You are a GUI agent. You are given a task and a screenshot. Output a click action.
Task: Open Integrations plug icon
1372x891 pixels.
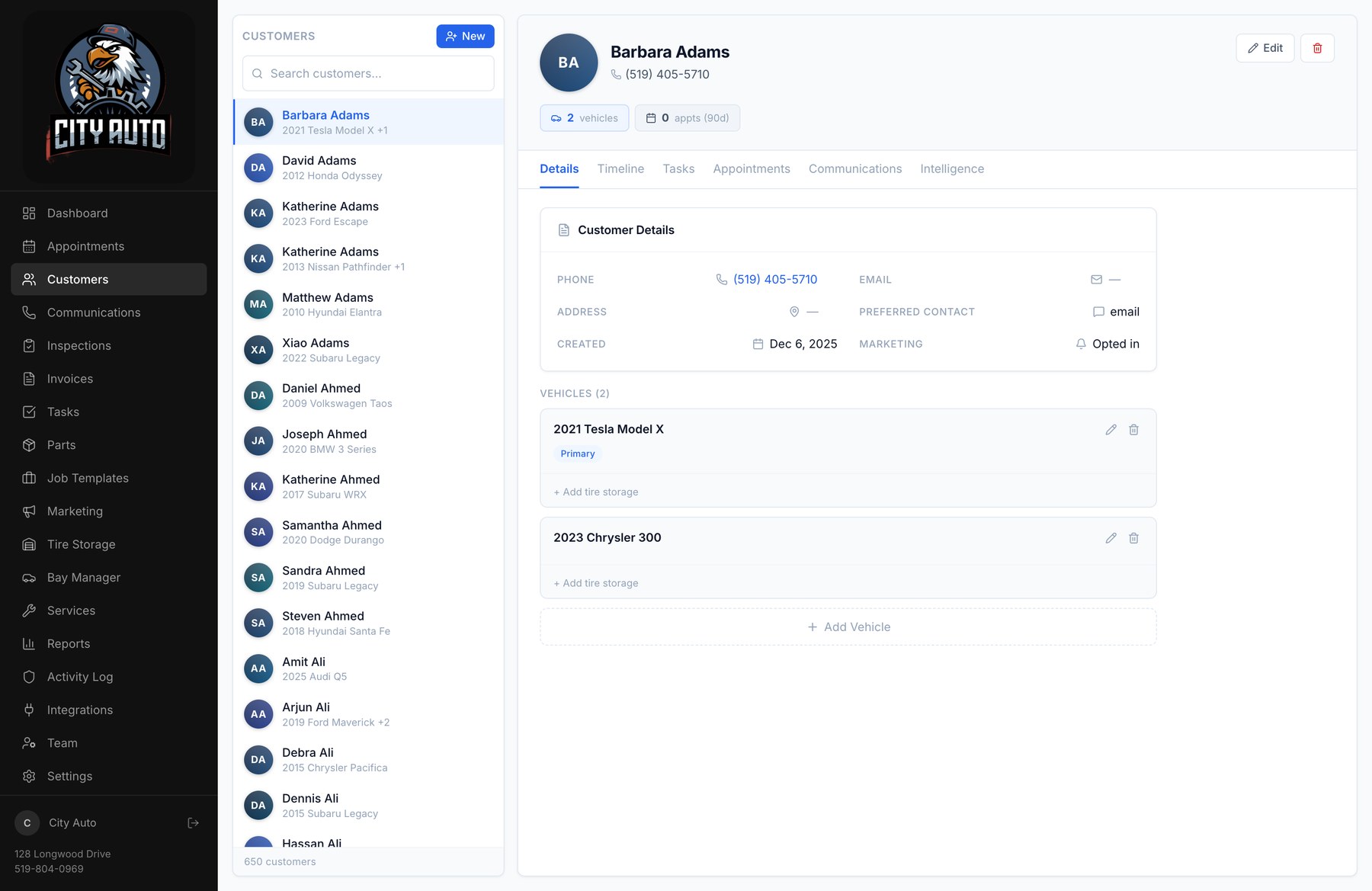(29, 710)
